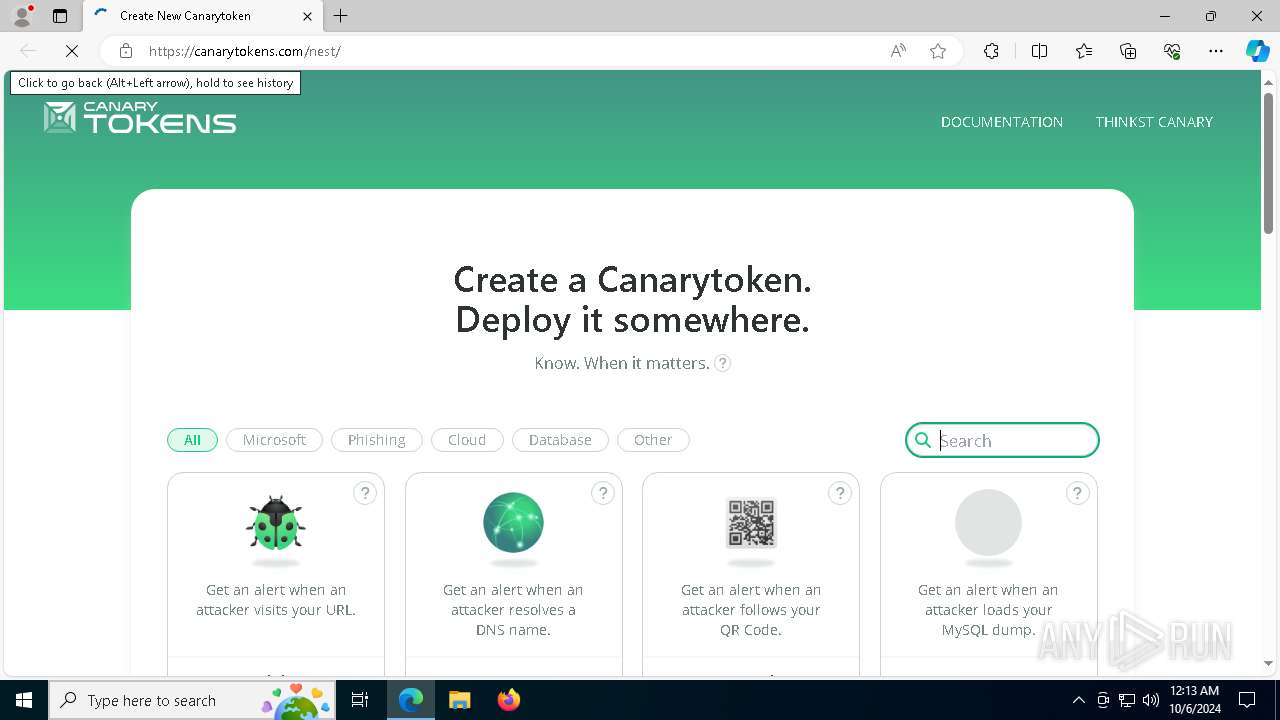Select 'attacker follows your QR Code' card text

[751, 610]
